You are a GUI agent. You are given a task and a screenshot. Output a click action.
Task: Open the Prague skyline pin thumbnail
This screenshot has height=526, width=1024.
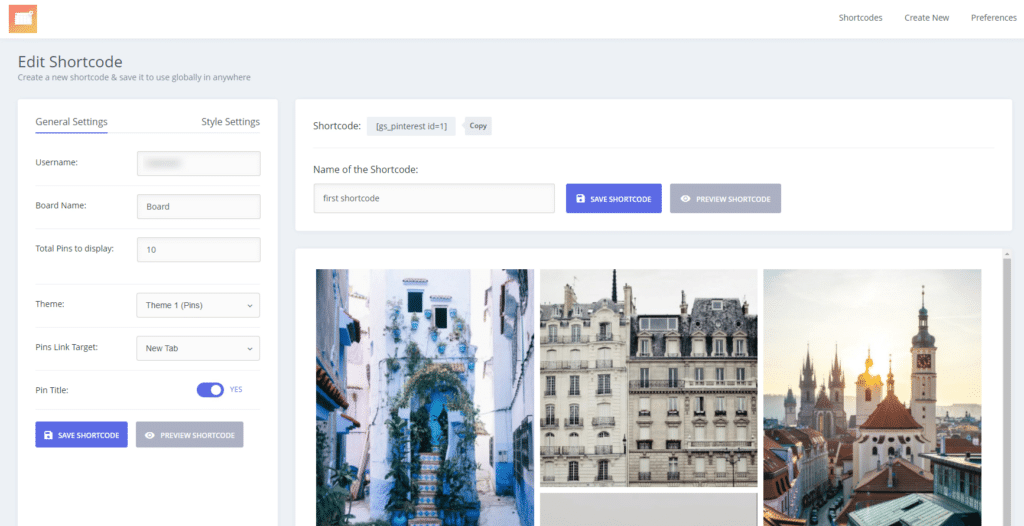872,397
